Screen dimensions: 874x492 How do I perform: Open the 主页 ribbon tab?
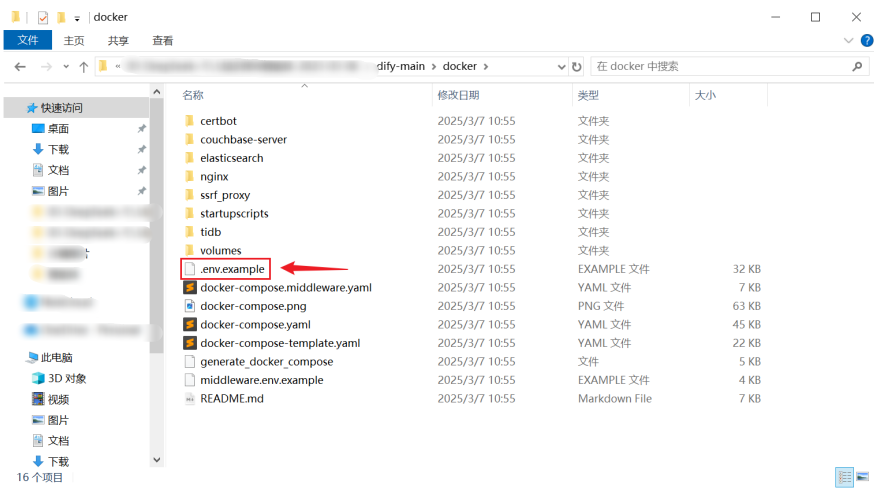(x=74, y=40)
